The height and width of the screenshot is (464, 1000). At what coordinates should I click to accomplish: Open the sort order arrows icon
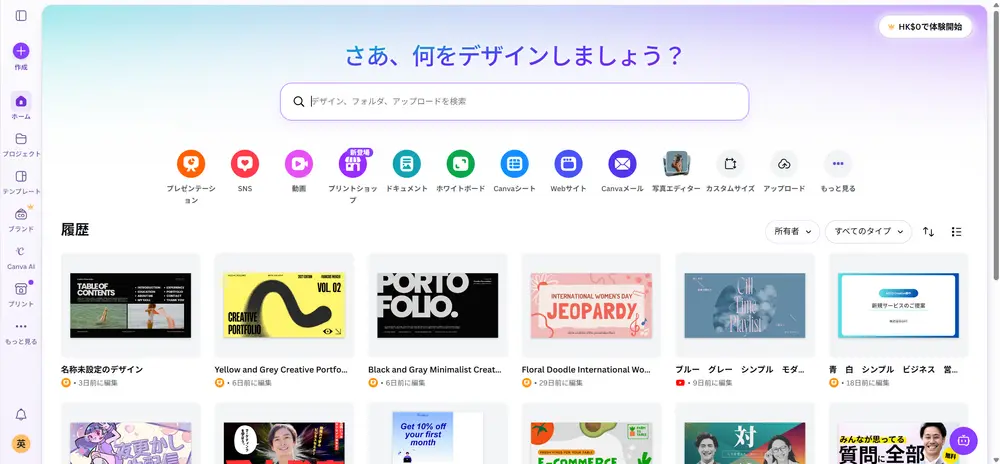pyautogui.click(x=929, y=232)
